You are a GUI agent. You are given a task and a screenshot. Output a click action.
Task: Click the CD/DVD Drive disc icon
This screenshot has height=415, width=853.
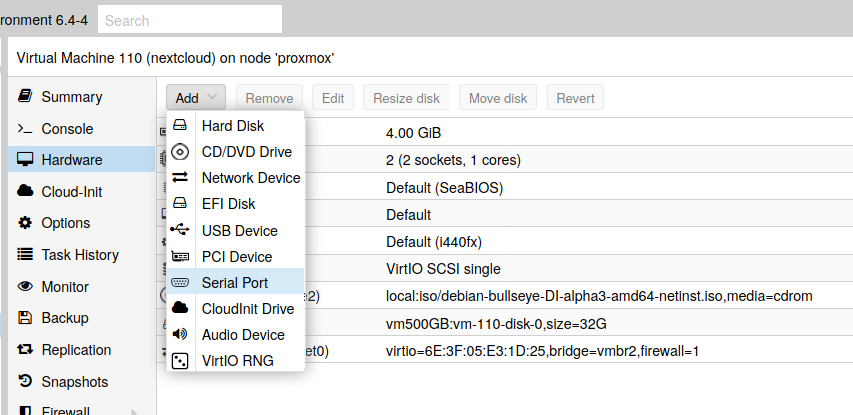(180, 152)
